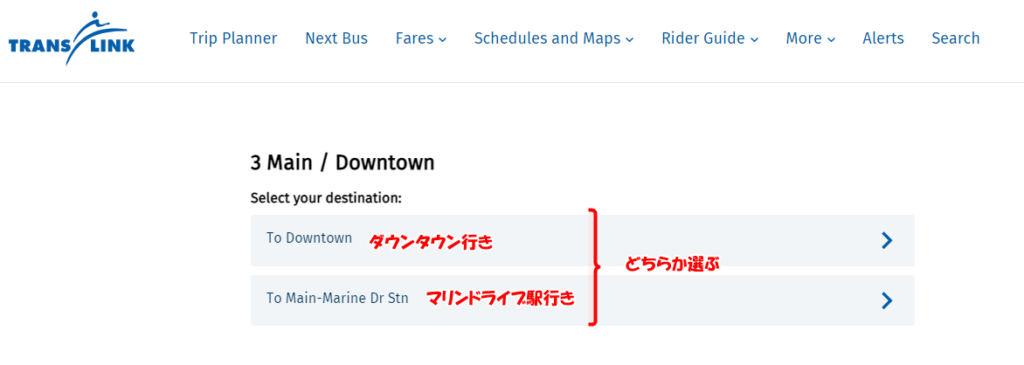Expand the chevron beside Rider Guide

(754, 40)
